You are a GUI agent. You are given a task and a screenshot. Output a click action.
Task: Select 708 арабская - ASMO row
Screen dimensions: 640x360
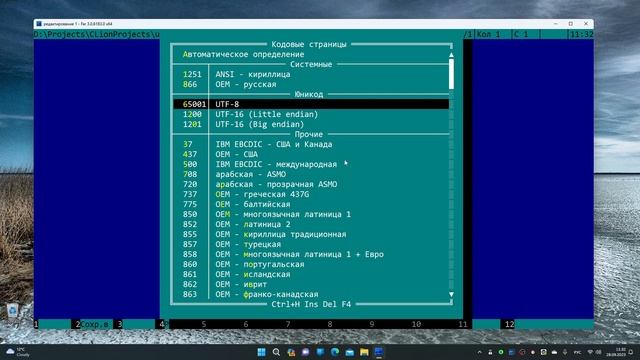(311, 174)
